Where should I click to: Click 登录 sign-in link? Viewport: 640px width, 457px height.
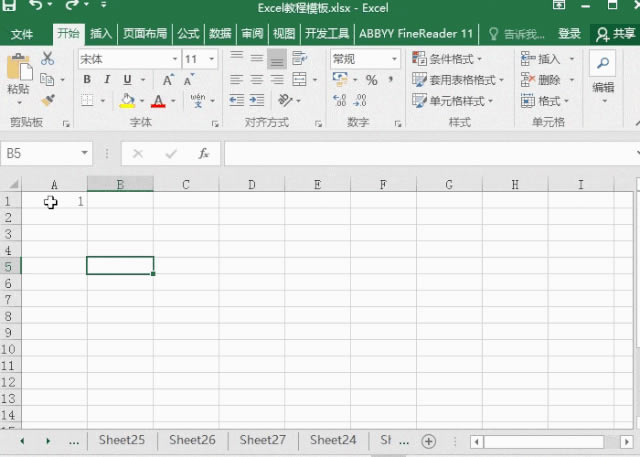(x=569, y=34)
